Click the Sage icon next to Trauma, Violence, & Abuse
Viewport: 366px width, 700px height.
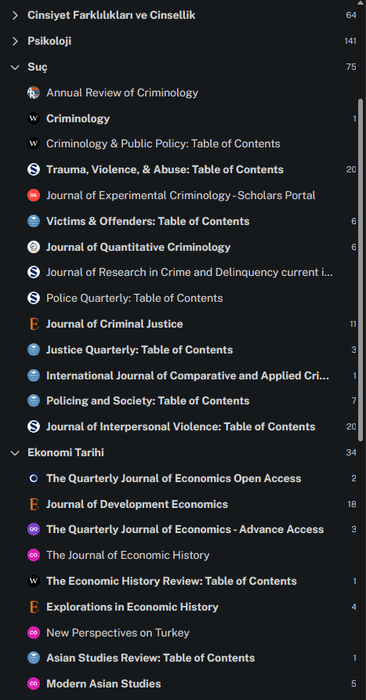pos(33,170)
